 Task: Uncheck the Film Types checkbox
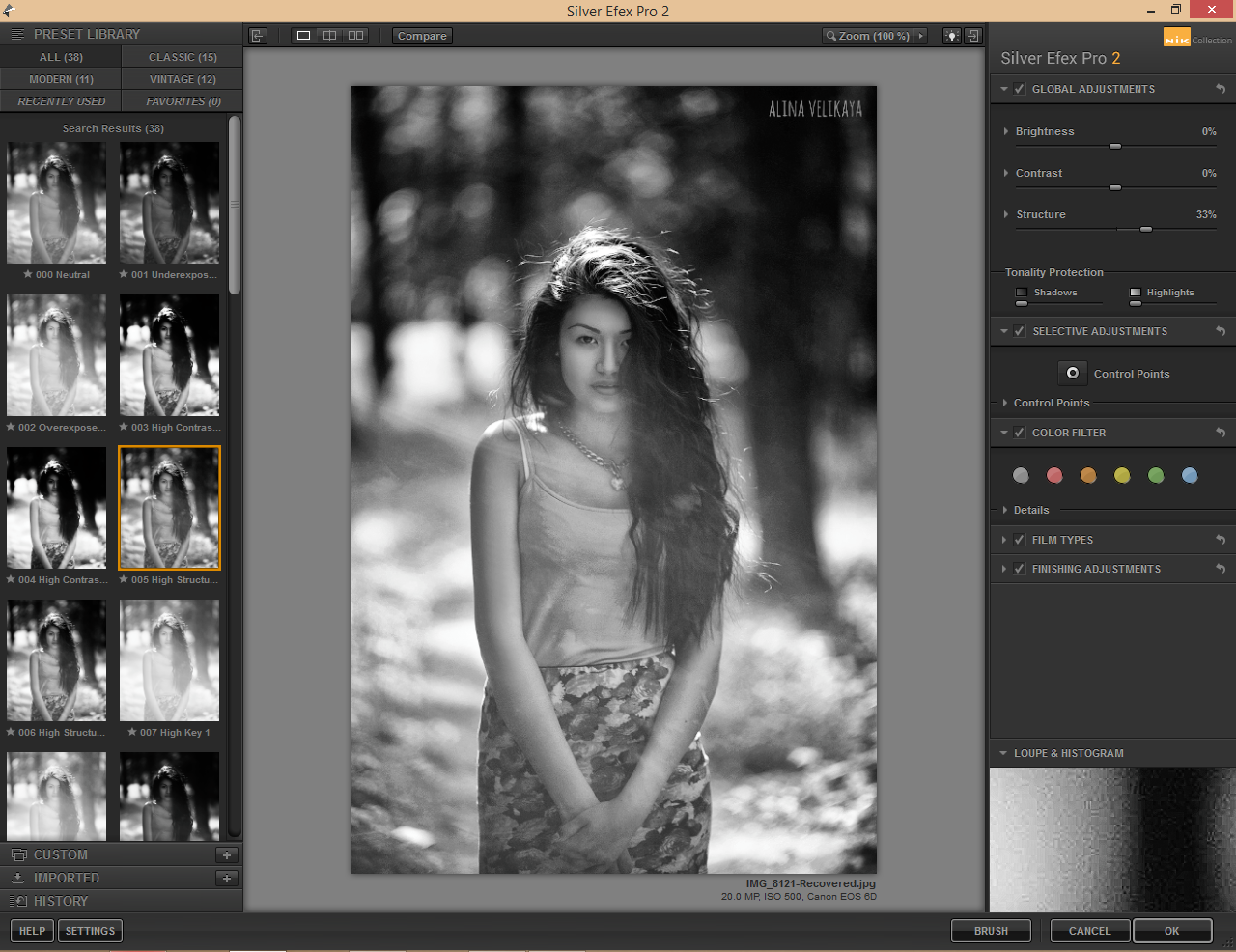click(x=1020, y=540)
